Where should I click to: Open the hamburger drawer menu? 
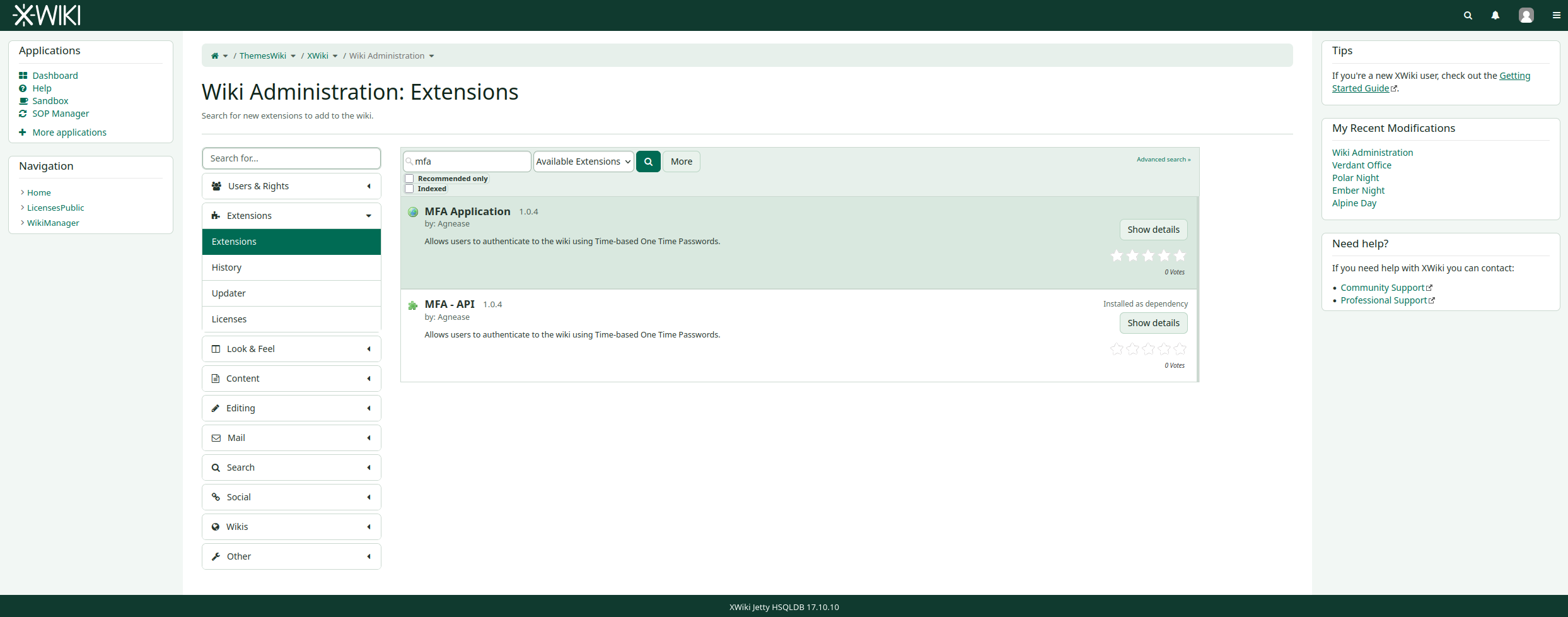click(1556, 15)
